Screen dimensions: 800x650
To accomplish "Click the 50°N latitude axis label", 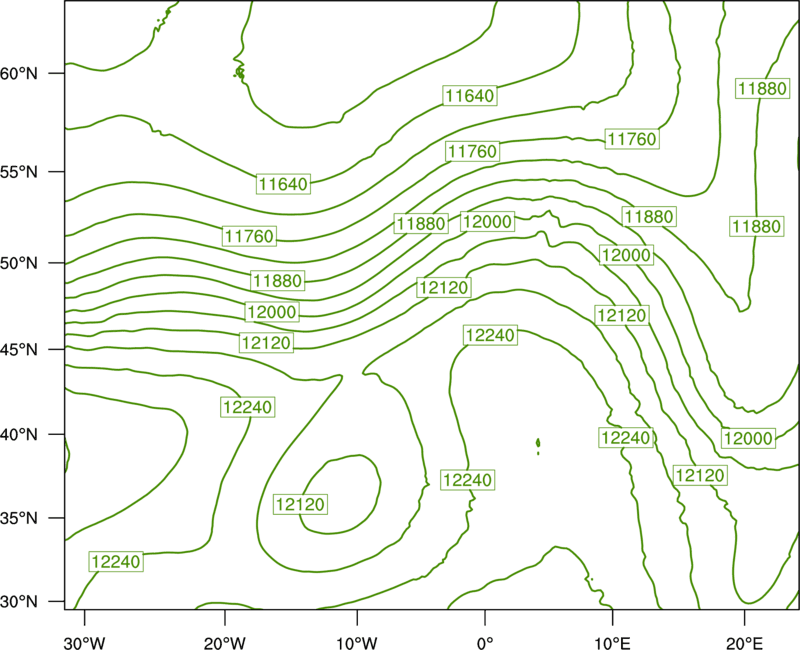I will tap(19, 263).
